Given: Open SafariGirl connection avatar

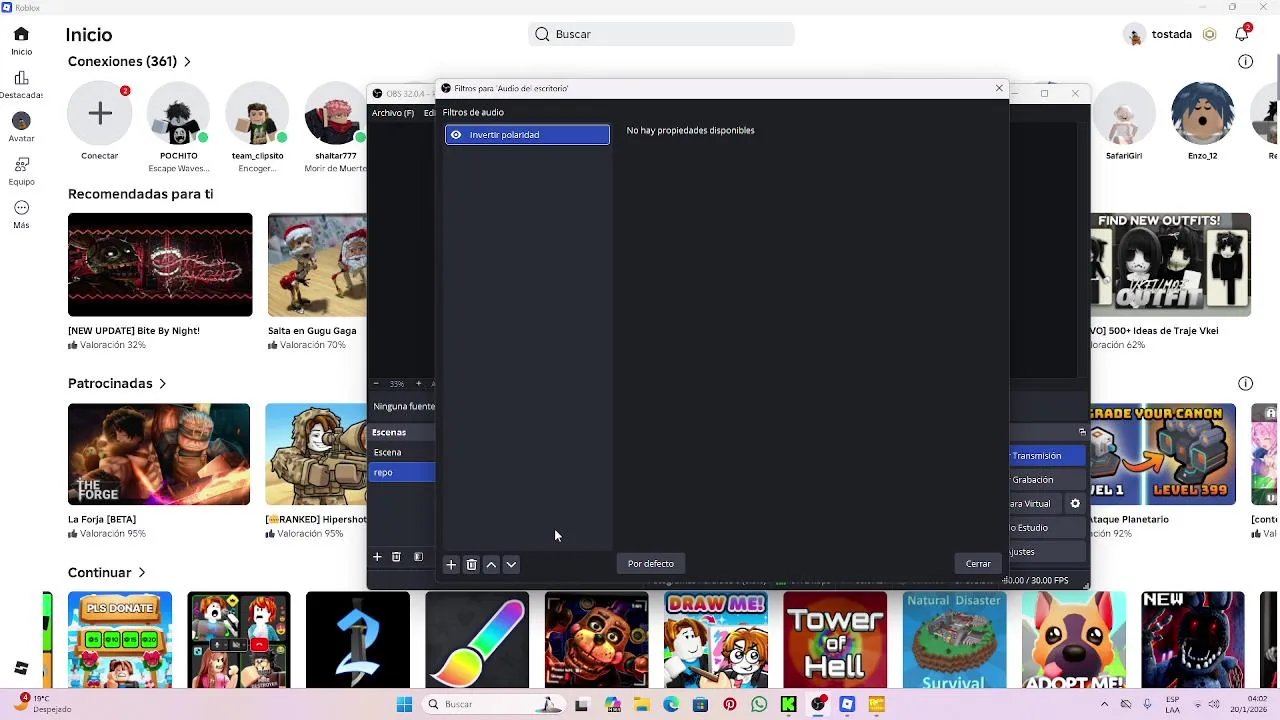Looking at the screenshot, I should [x=1124, y=114].
